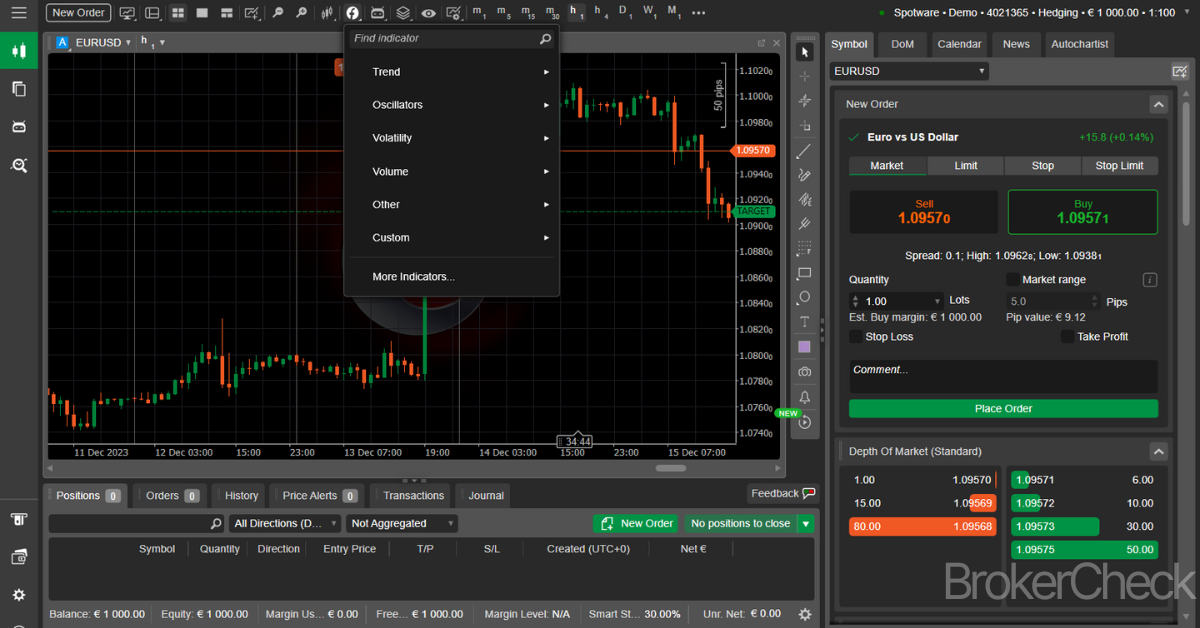Show more timeframes with ellipsis
Viewport: 1200px width, 628px height.
(x=698, y=13)
